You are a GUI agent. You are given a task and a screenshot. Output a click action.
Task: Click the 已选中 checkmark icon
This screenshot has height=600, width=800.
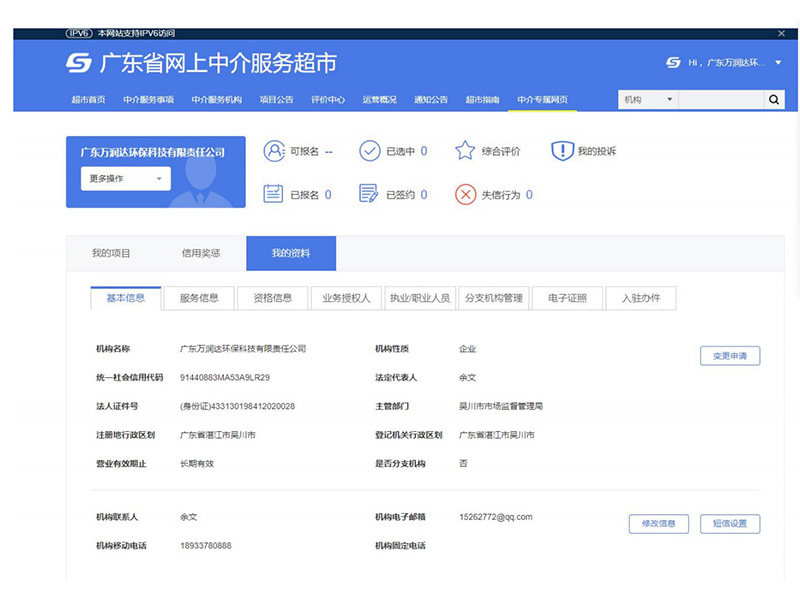click(x=370, y=151)
